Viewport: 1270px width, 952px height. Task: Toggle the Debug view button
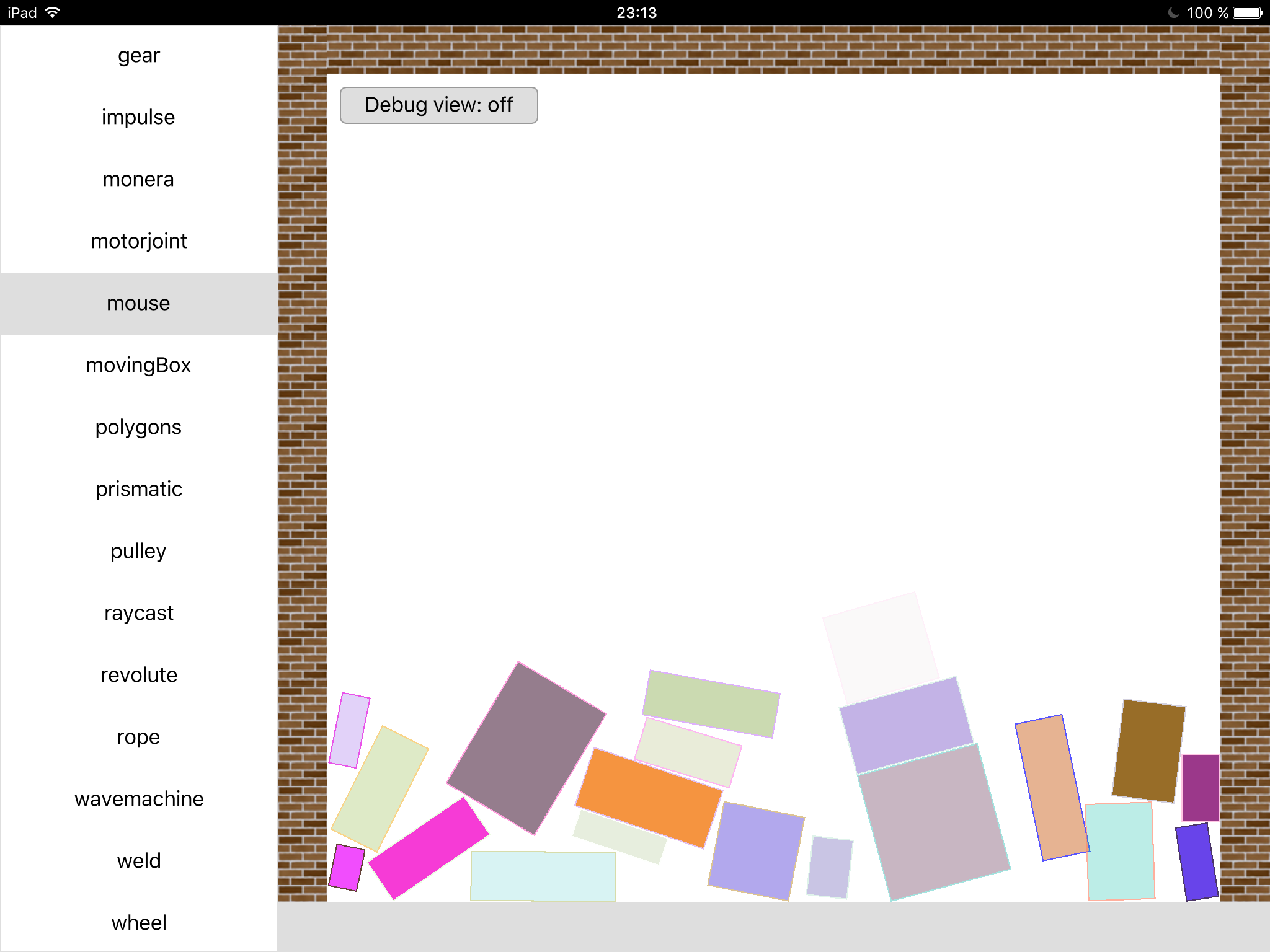[438, 105]
